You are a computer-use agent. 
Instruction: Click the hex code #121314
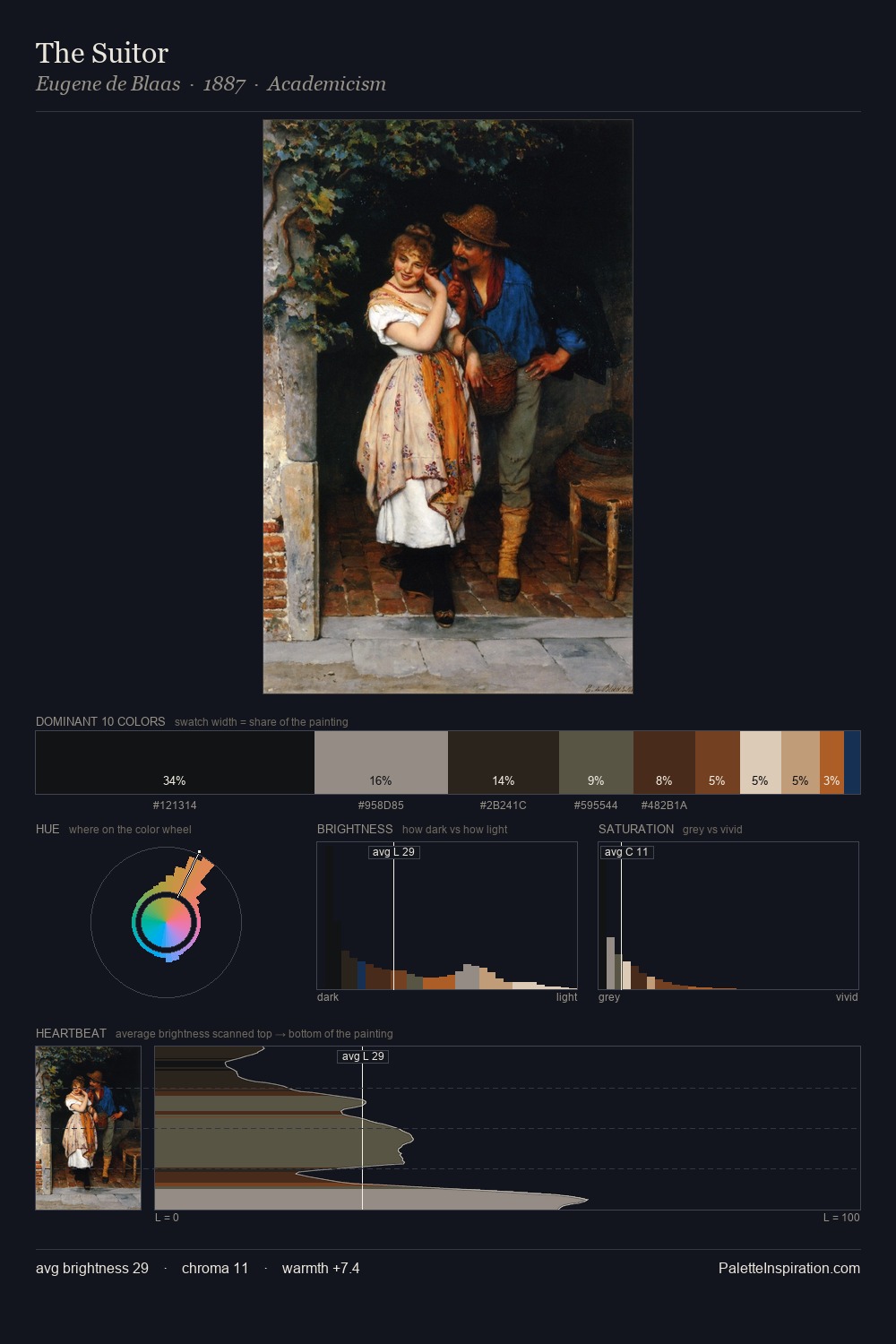click(175, 806)
